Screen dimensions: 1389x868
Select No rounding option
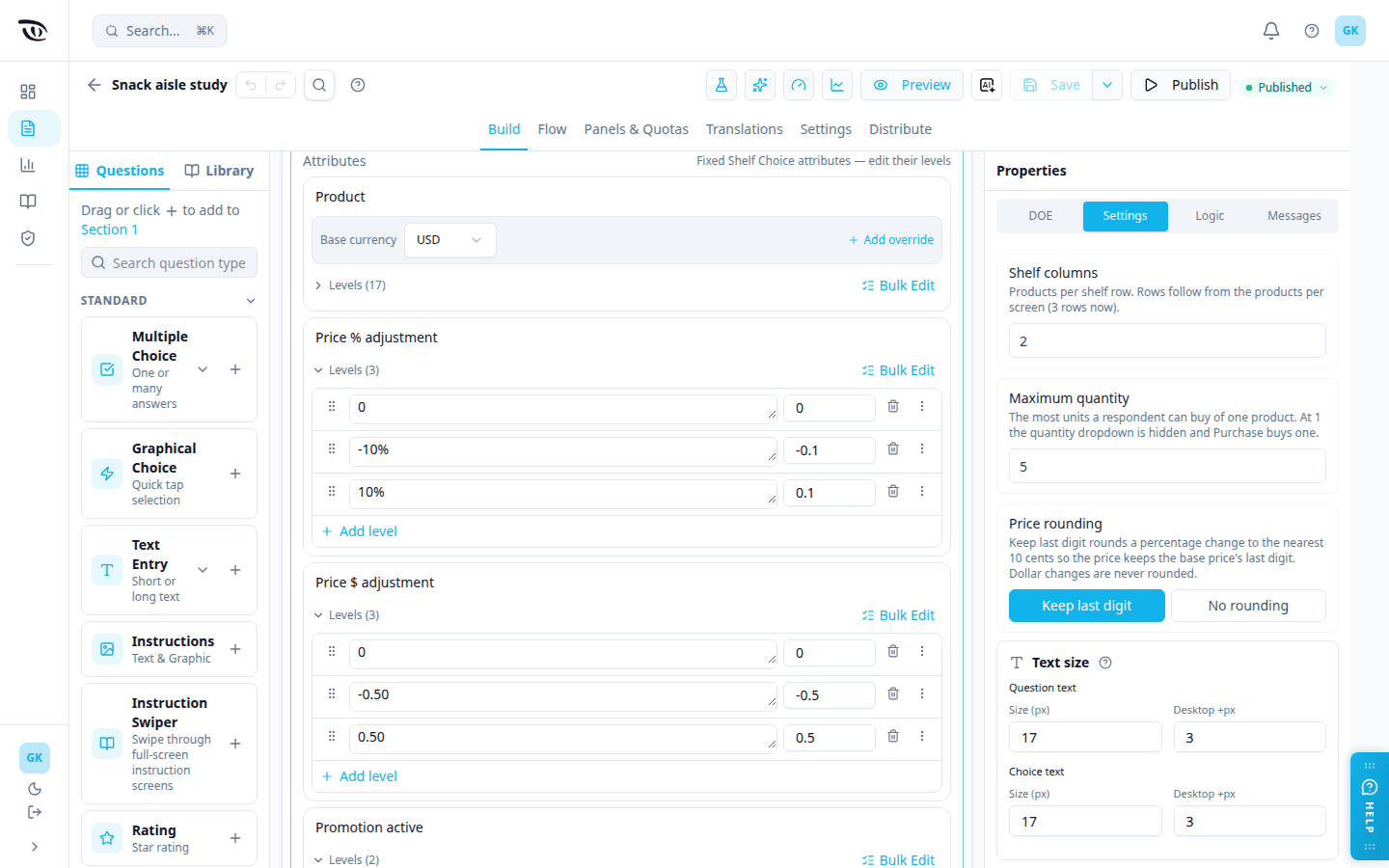[x=1248, y=606]
